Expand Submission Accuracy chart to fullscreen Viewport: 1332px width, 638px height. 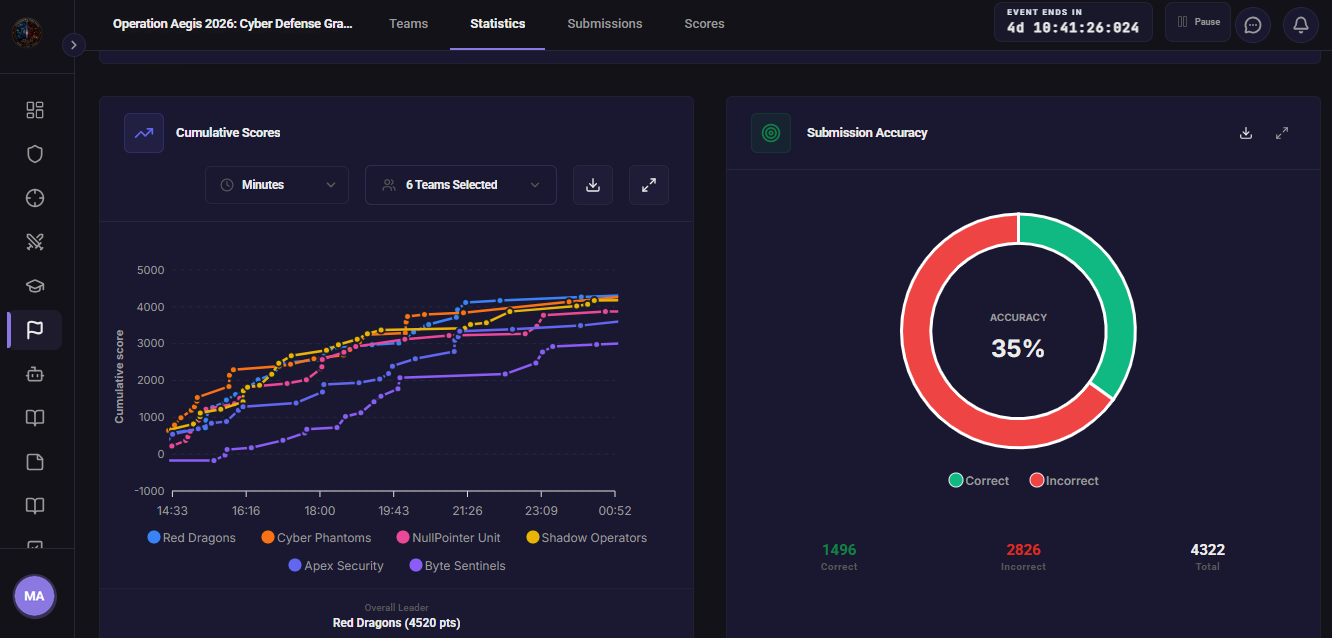[x=1282, y=133]
